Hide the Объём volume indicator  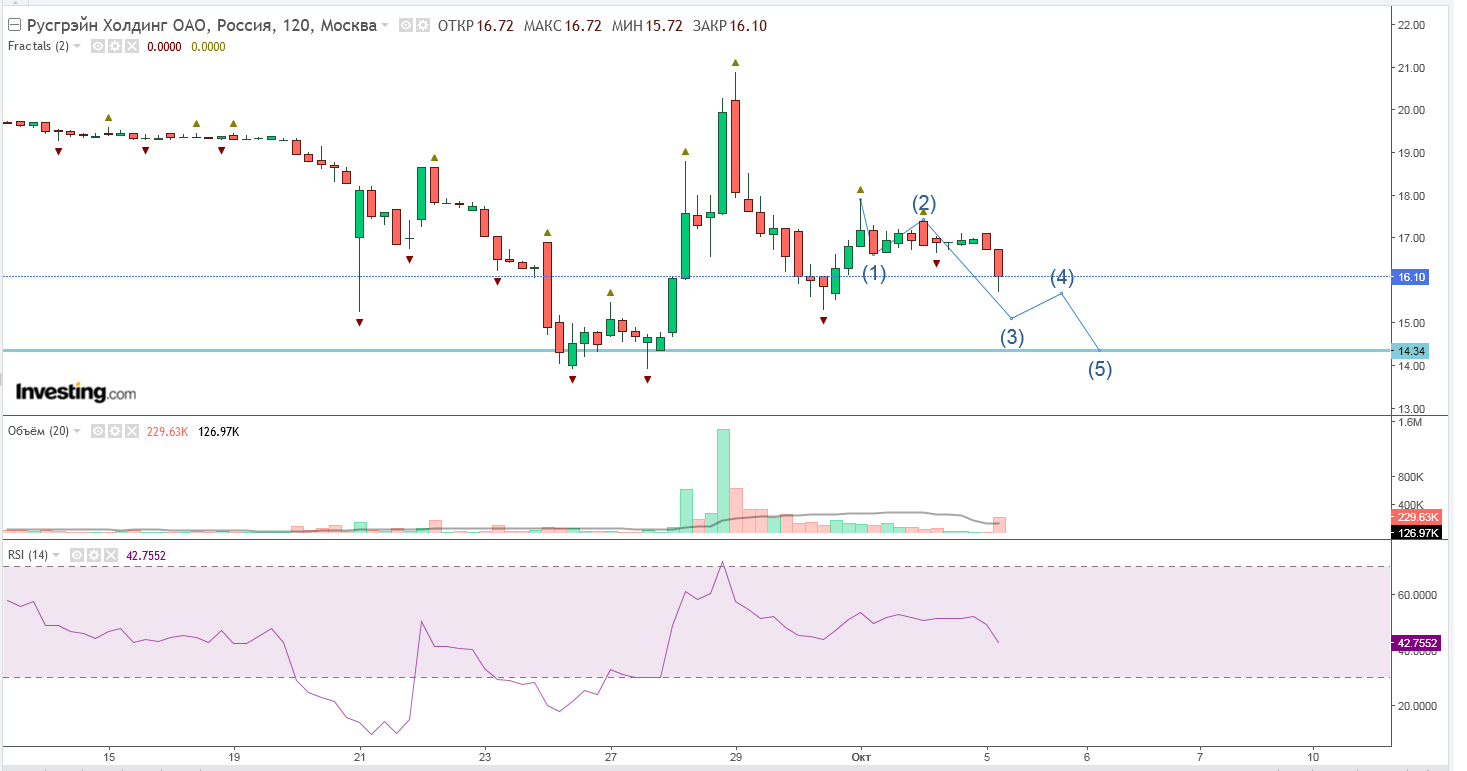pos(98,431)
